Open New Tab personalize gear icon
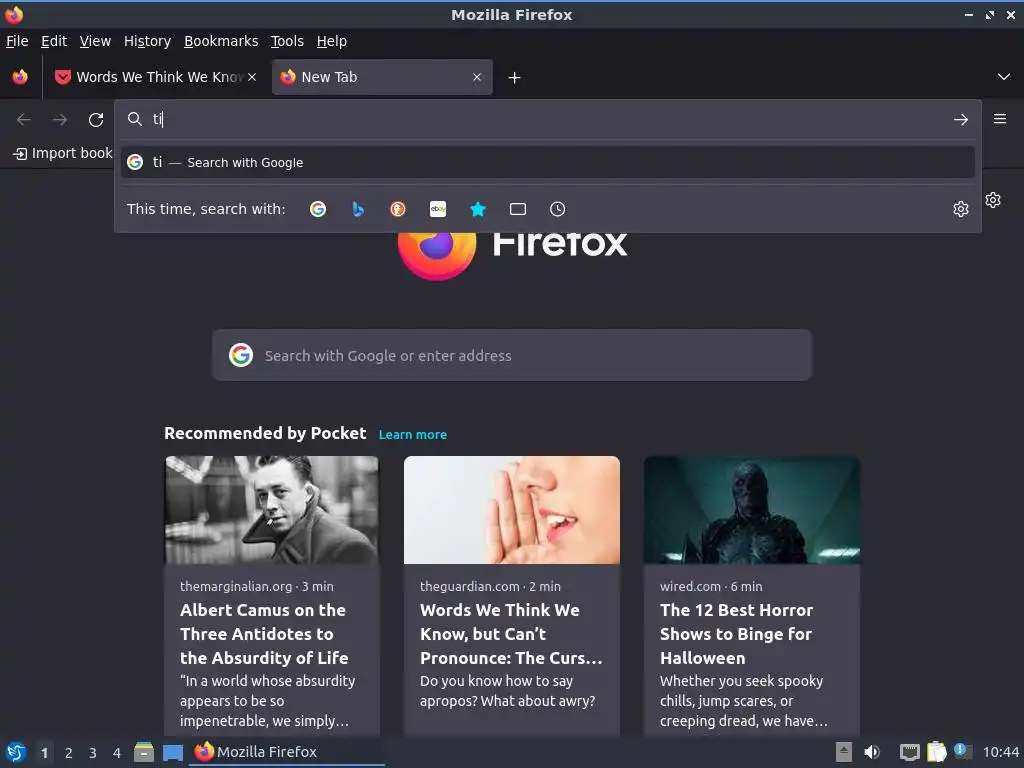The image size is (1024, 768). pyautogui.click(x=993, y=200)
